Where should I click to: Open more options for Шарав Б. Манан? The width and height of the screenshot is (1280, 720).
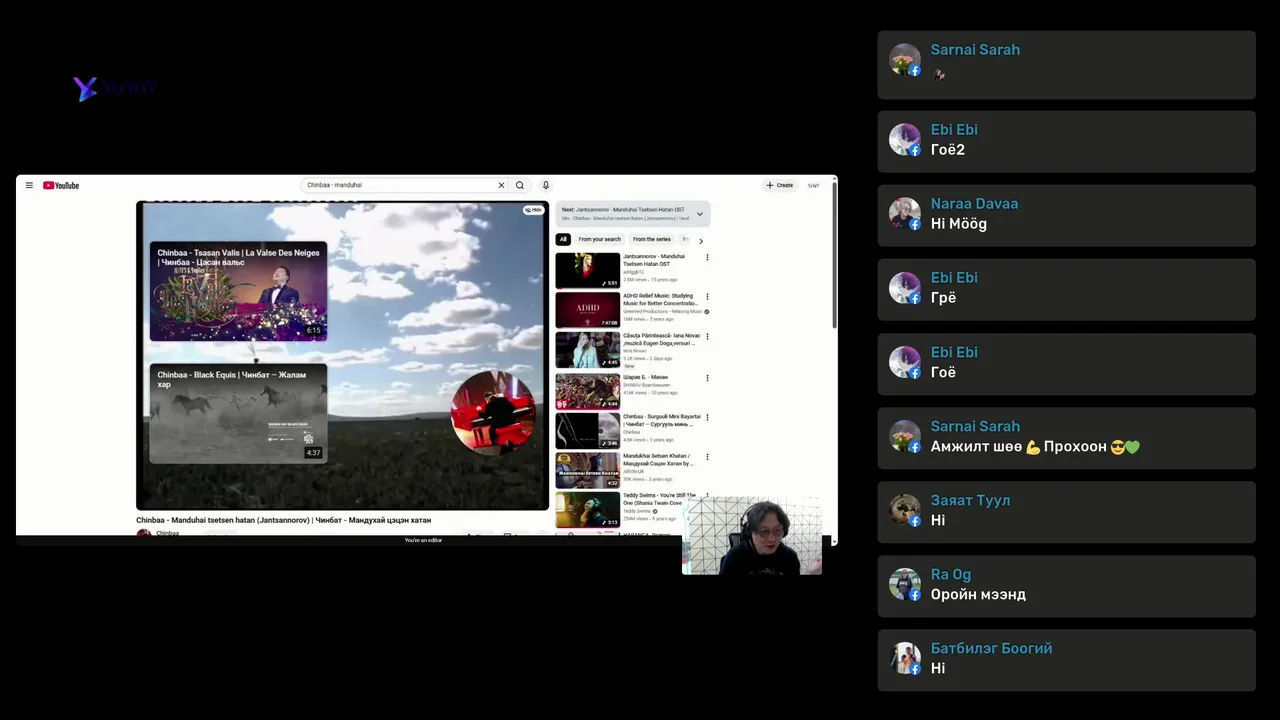click(x=707, y=378)
